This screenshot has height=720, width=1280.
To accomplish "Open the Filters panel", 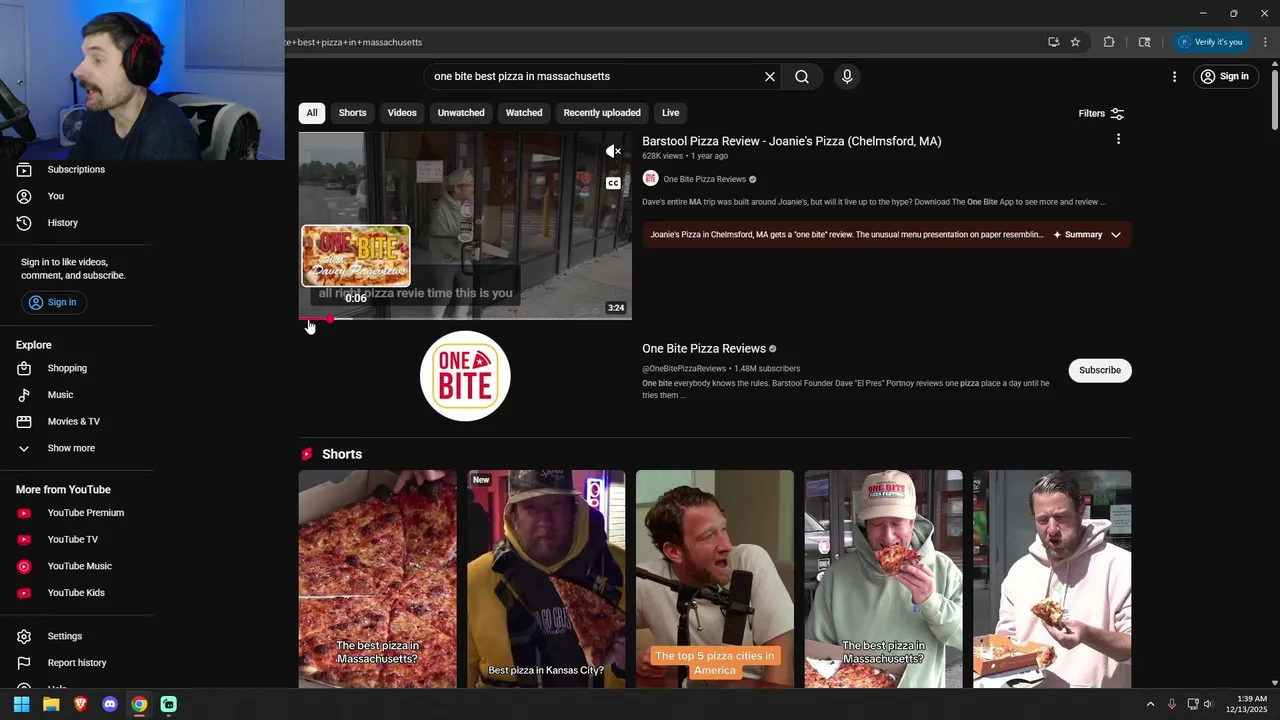I will coord(1101,113).
